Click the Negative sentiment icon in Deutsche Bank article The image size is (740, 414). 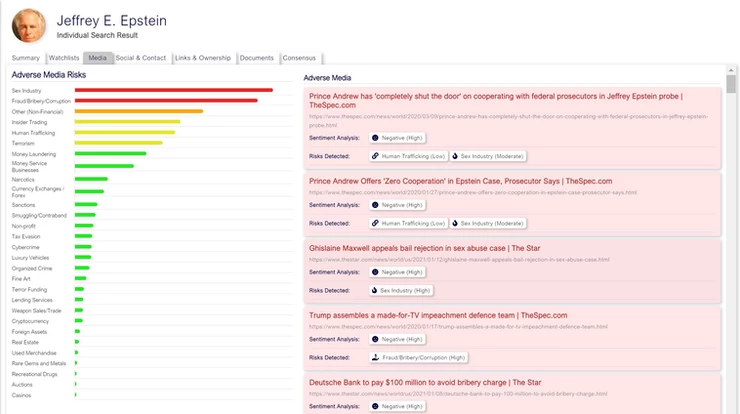[376, 406]
